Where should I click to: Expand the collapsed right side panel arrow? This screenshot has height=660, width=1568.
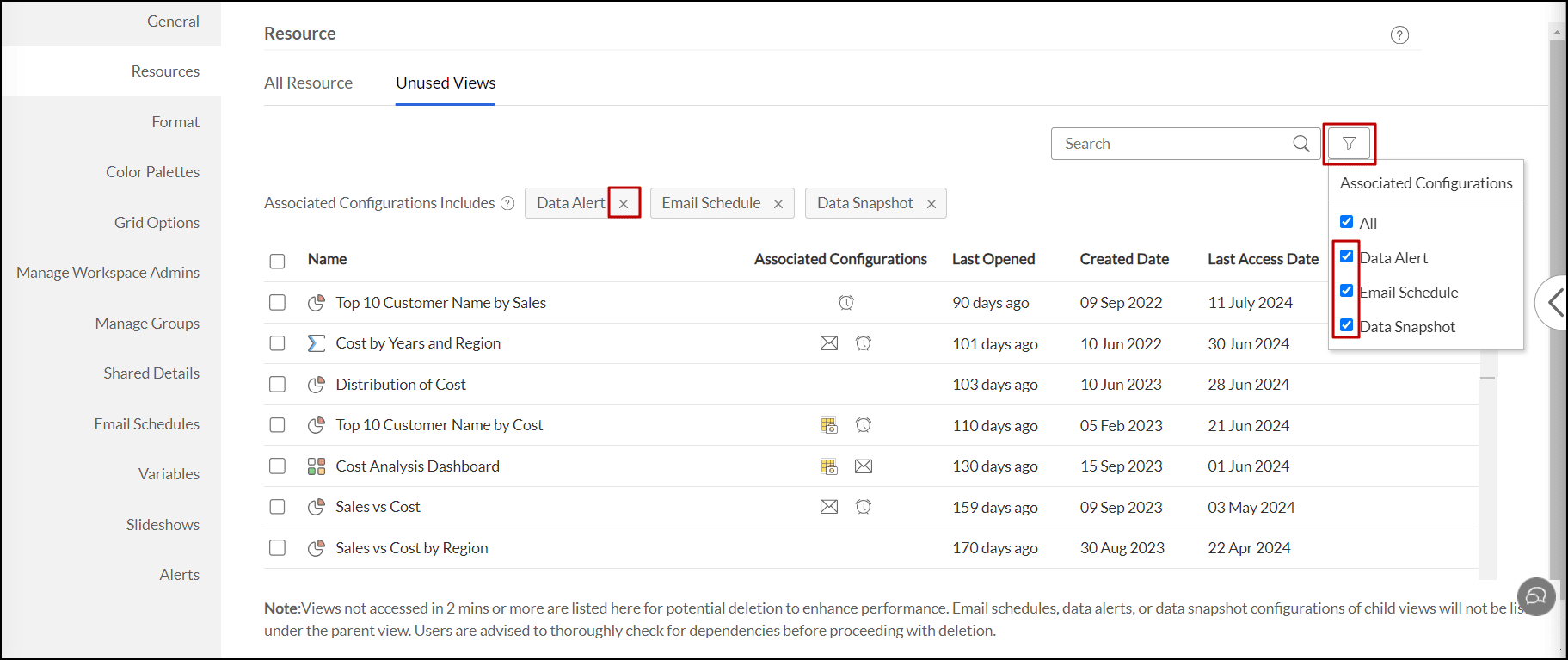1553,302
